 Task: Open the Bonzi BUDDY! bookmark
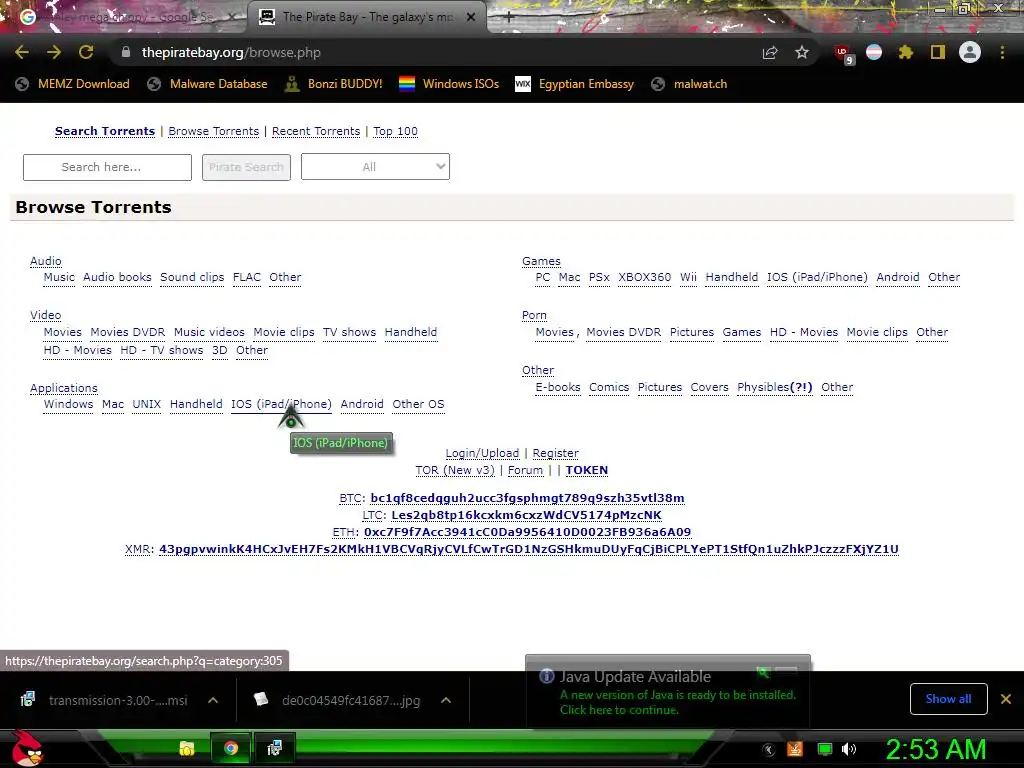tap(334, 84)
